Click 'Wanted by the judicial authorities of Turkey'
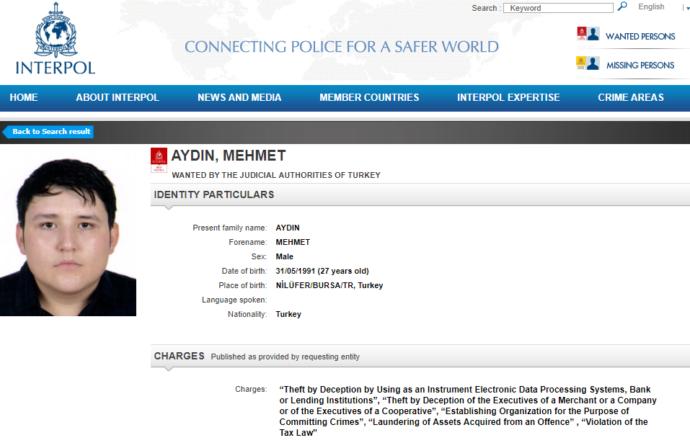 tap(276, 175)
